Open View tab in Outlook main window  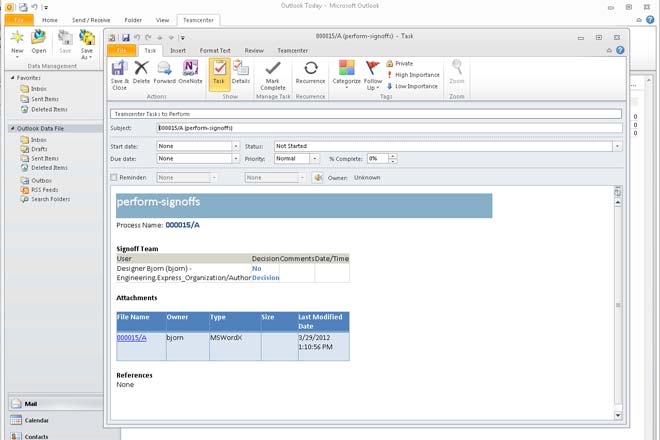[x=162, y=20]
